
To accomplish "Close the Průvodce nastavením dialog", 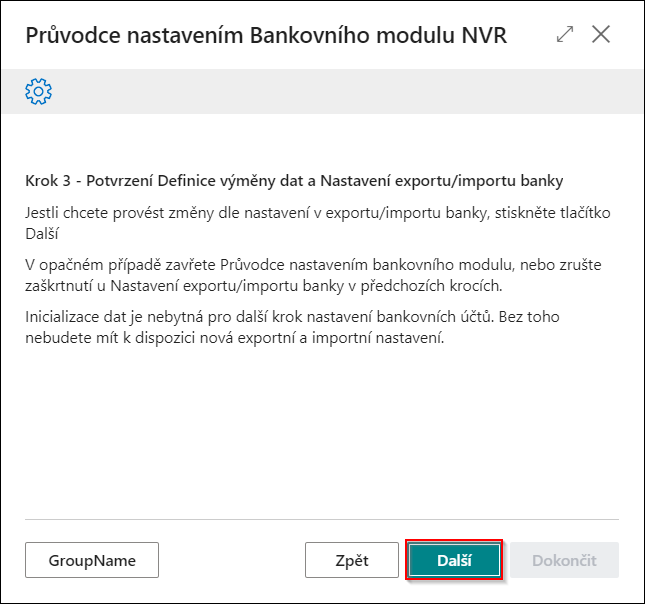I will pos(601,34).
